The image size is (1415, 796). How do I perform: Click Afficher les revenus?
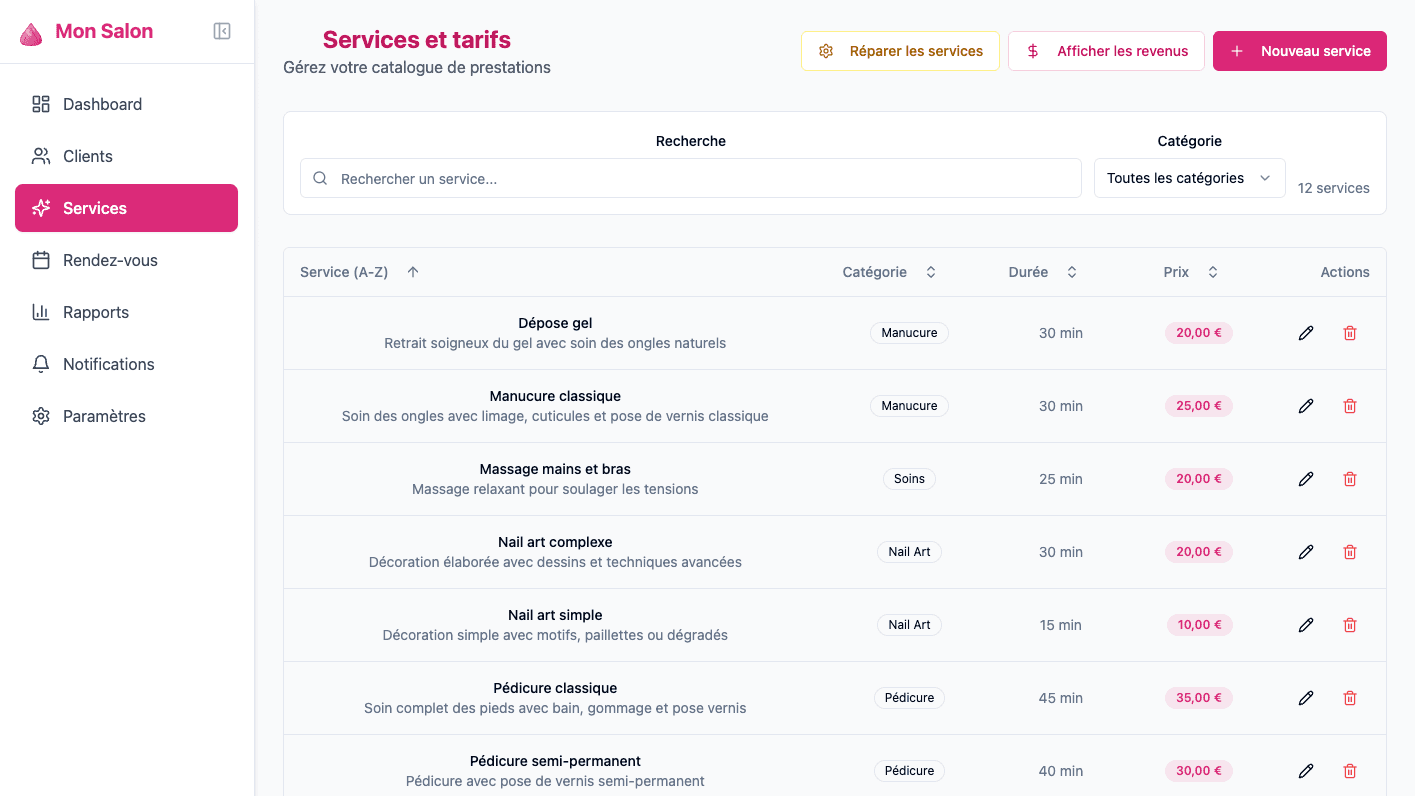pos(1106,50)
